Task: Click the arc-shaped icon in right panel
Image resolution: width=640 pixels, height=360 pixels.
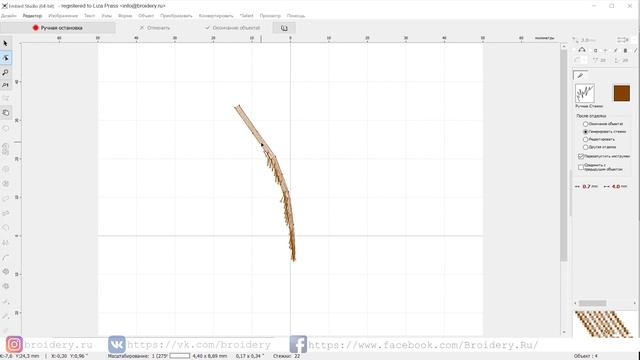Action: point(582,50)
